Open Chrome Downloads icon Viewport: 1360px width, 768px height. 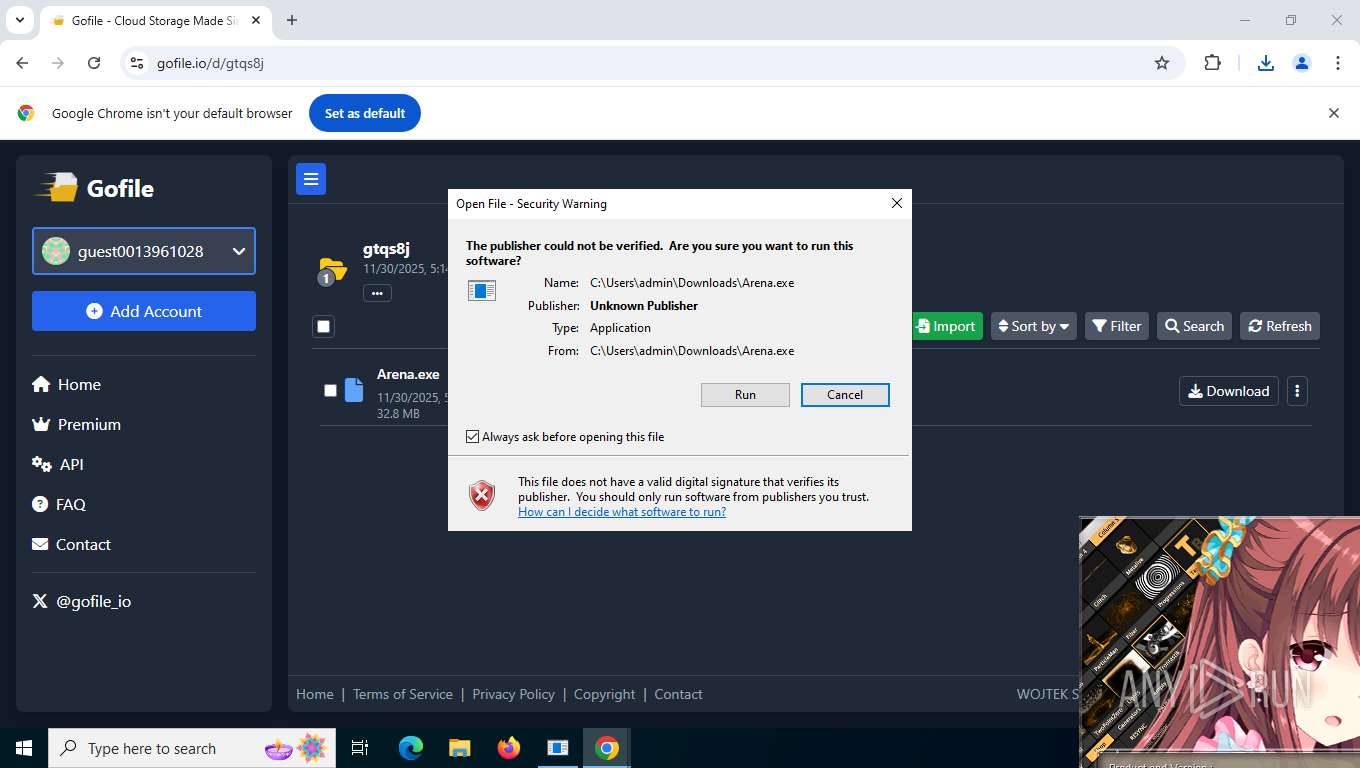click(x=1266, y=63)
